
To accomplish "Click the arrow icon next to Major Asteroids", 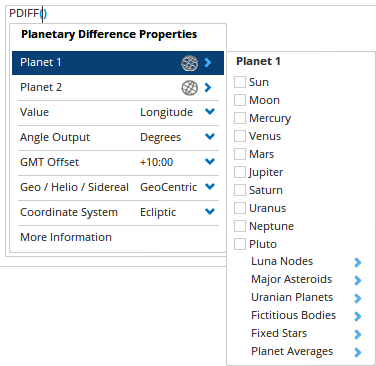I will coord(357,280).
